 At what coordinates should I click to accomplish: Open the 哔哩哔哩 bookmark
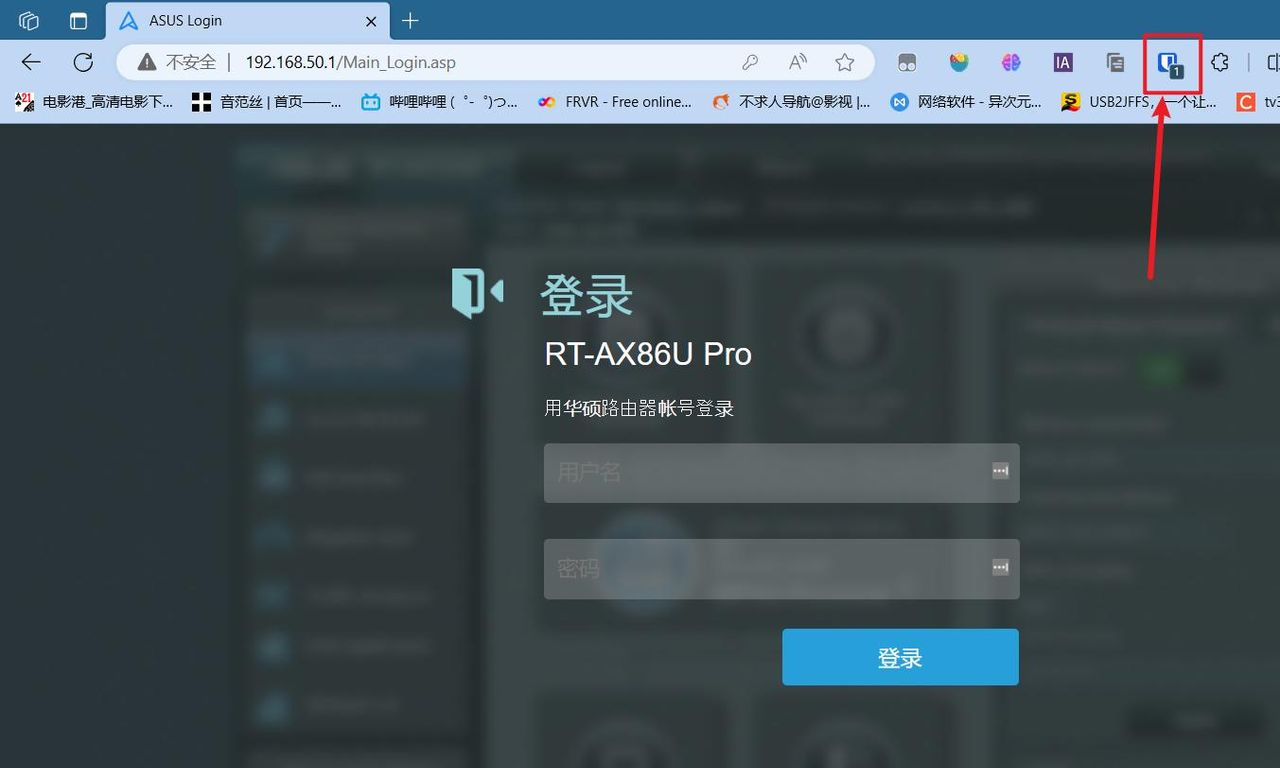pyautogui.click(x=440, y=101)
